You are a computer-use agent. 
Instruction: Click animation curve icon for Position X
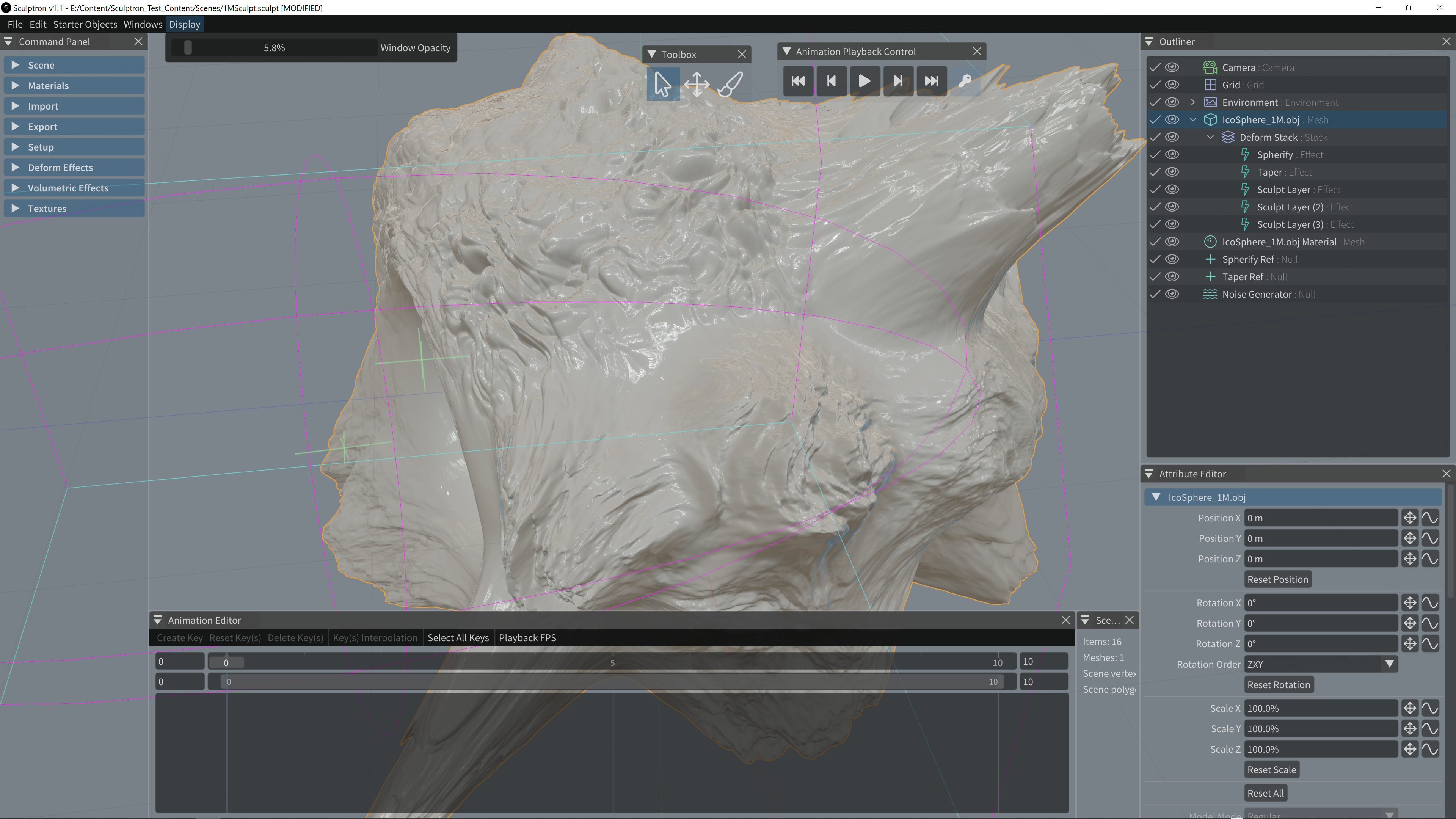point(1430,518)
